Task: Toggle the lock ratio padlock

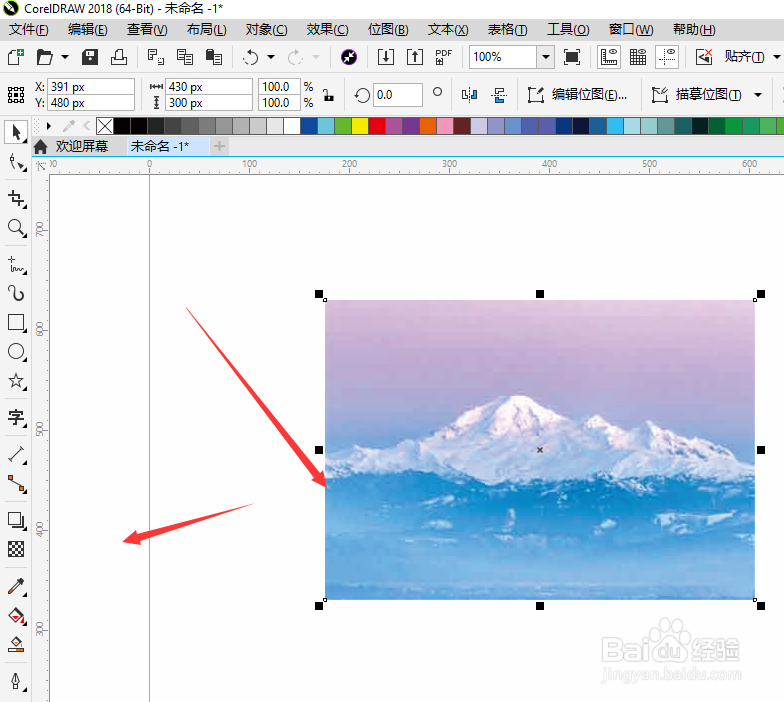Action: [x=328, y=94]
